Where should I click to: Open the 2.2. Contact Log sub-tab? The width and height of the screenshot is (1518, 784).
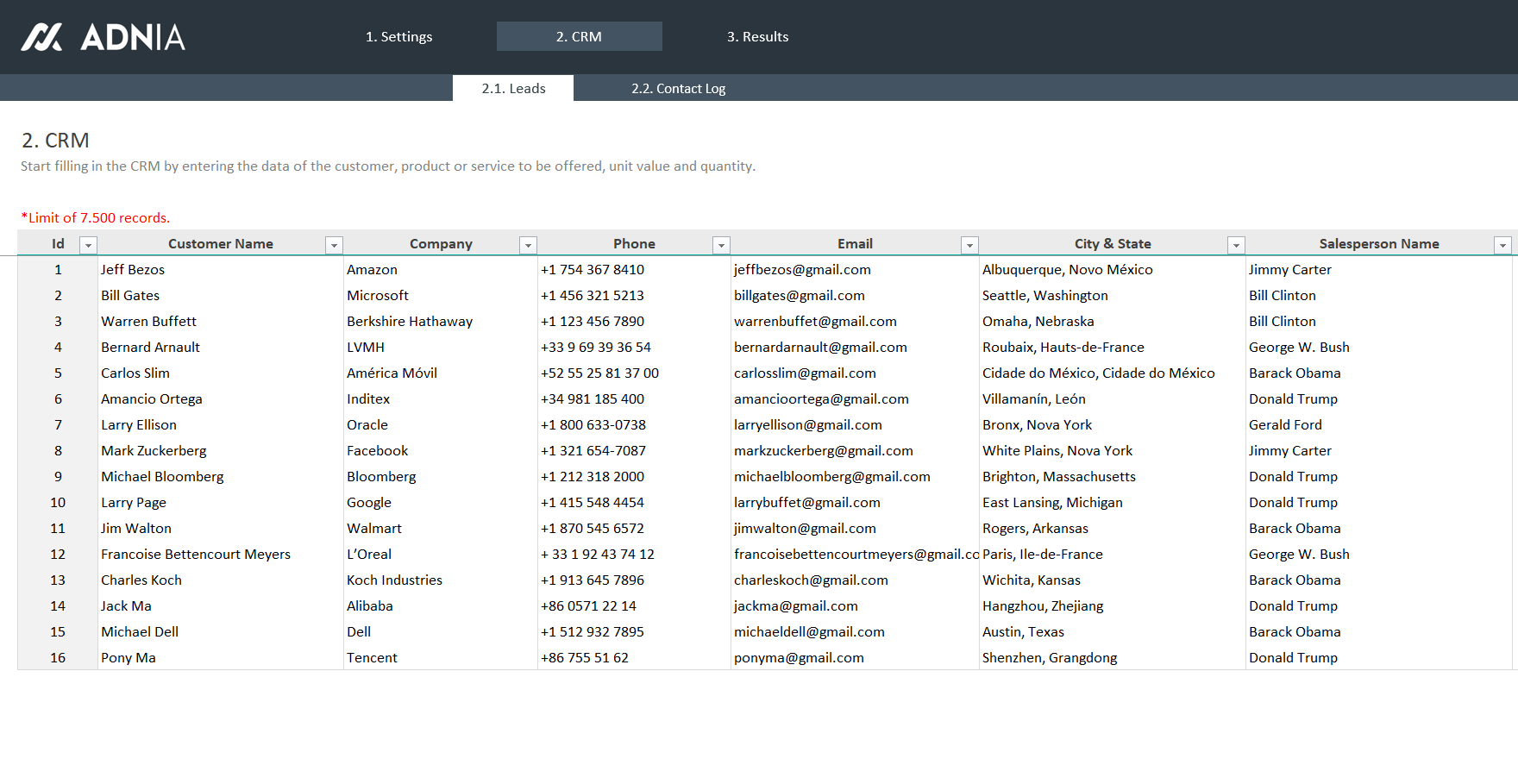point(678,88)
